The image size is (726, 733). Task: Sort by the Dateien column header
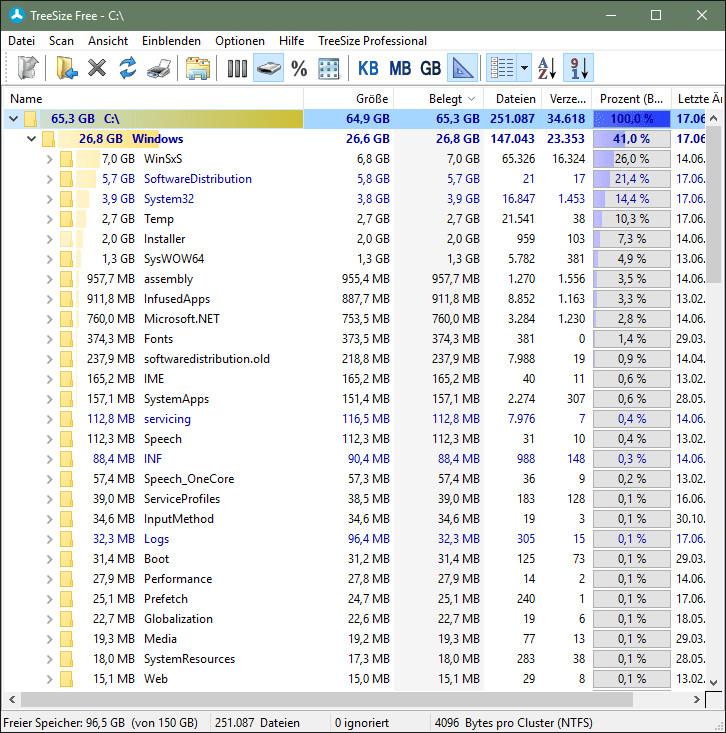[512, 99]
